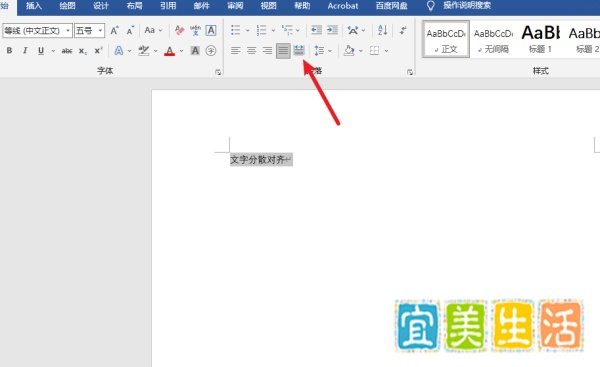The image size is (600, 367).
Task: Apply red font color A button
Action: [x=170, y=51]
